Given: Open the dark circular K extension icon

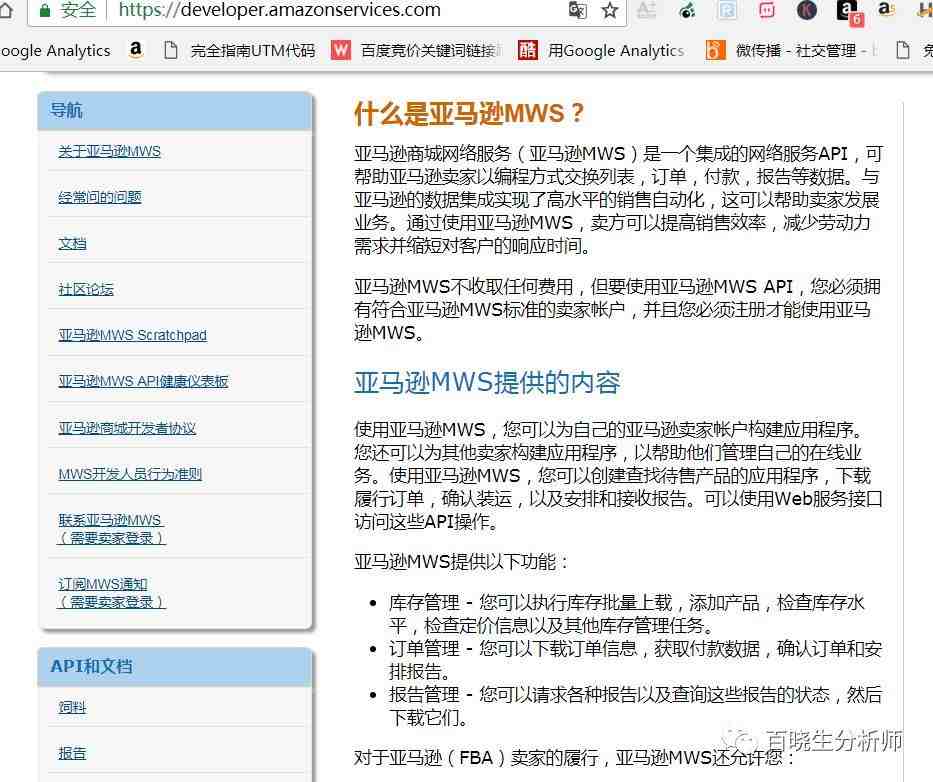Looking at the screenshot, I should coord(807,10).
